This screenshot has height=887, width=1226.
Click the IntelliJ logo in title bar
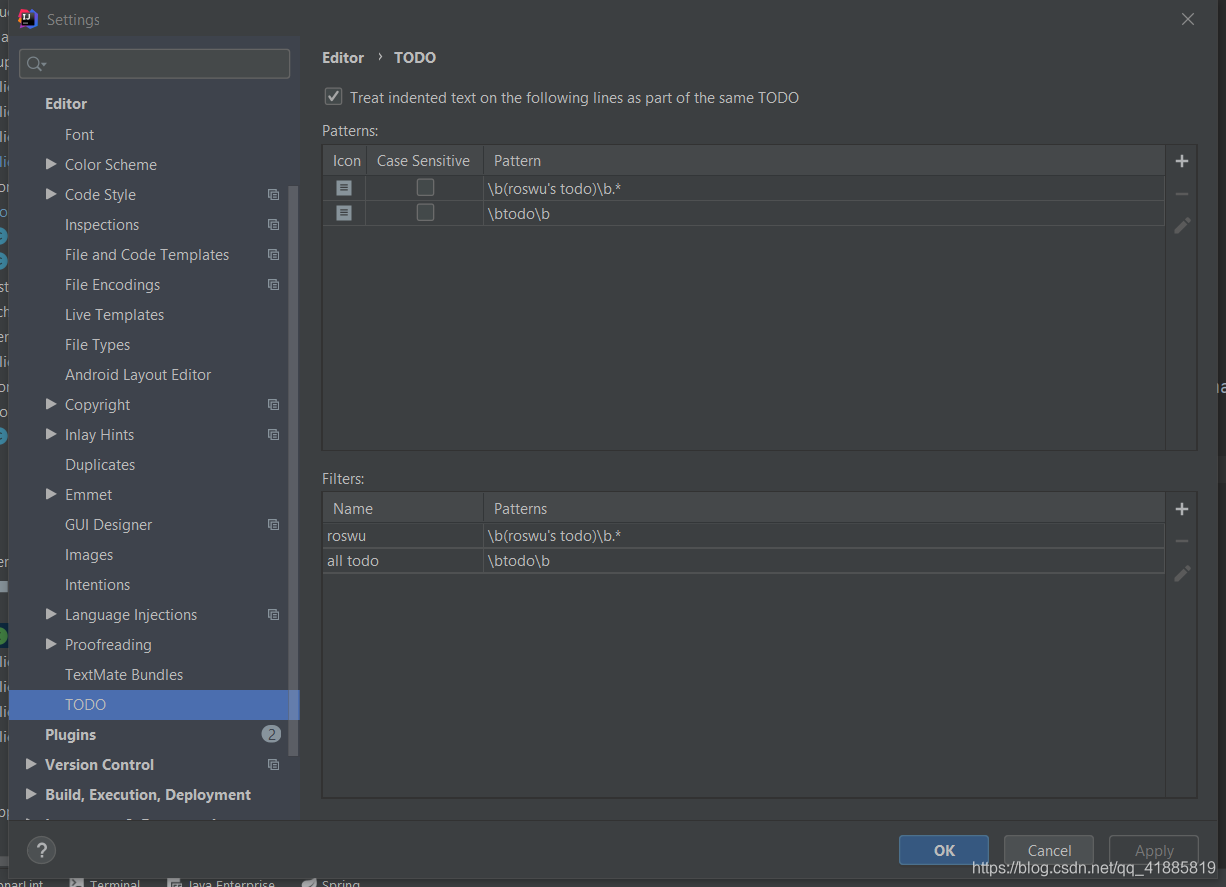point(28,19)
